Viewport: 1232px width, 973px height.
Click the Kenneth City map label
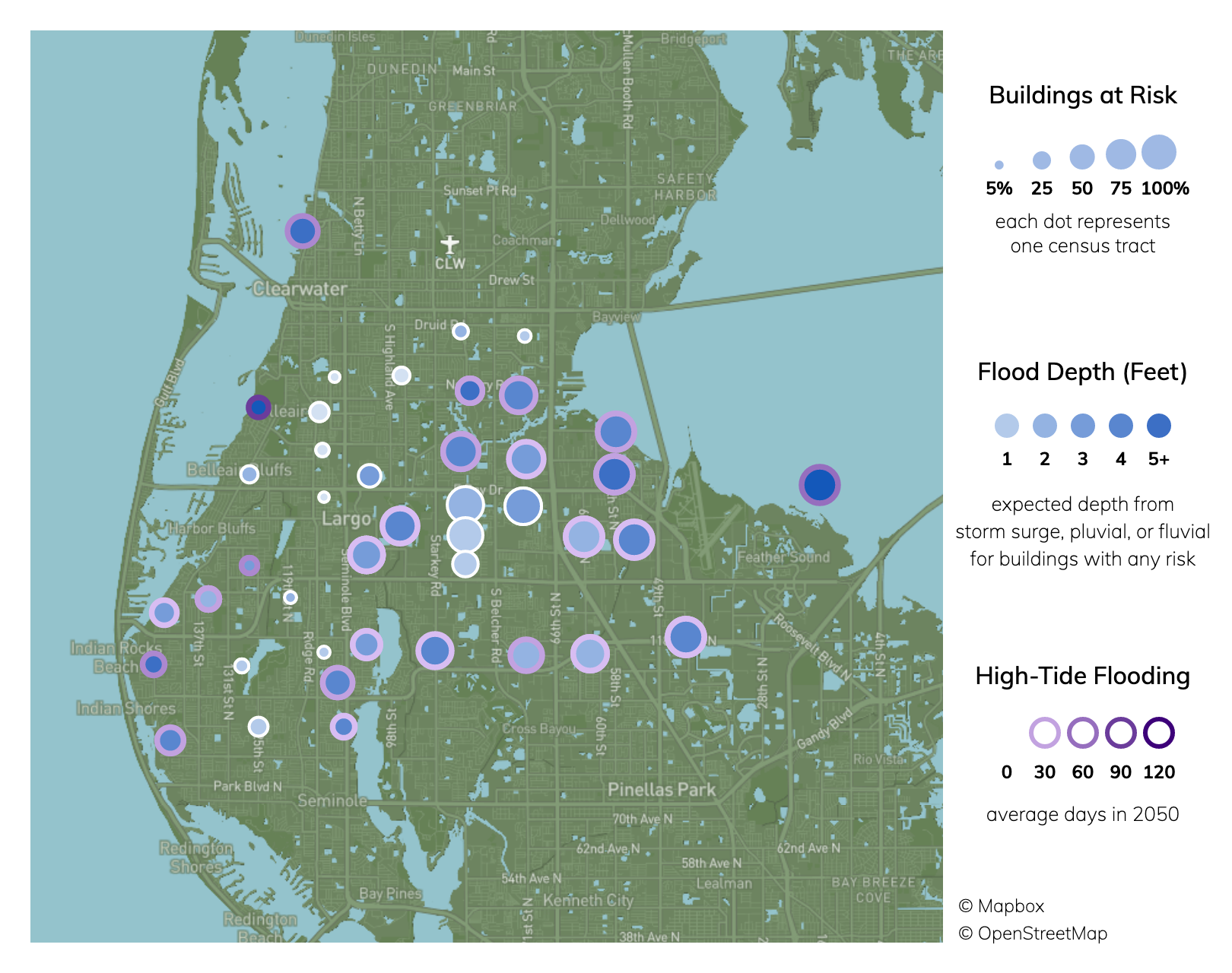pyautogui.click(x=588, y=901)
